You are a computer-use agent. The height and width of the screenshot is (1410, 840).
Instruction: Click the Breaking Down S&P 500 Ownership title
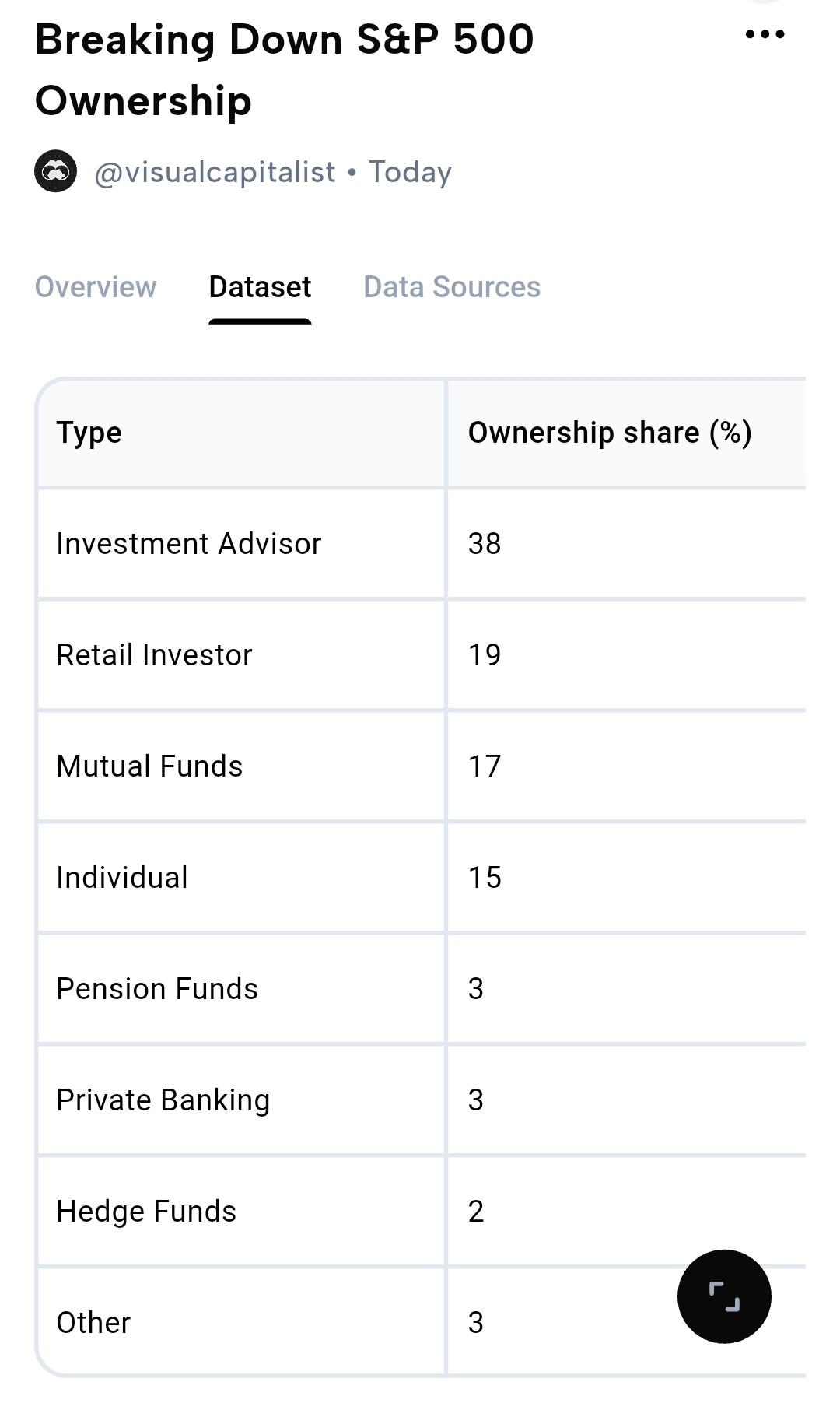[x=285, y=70]
